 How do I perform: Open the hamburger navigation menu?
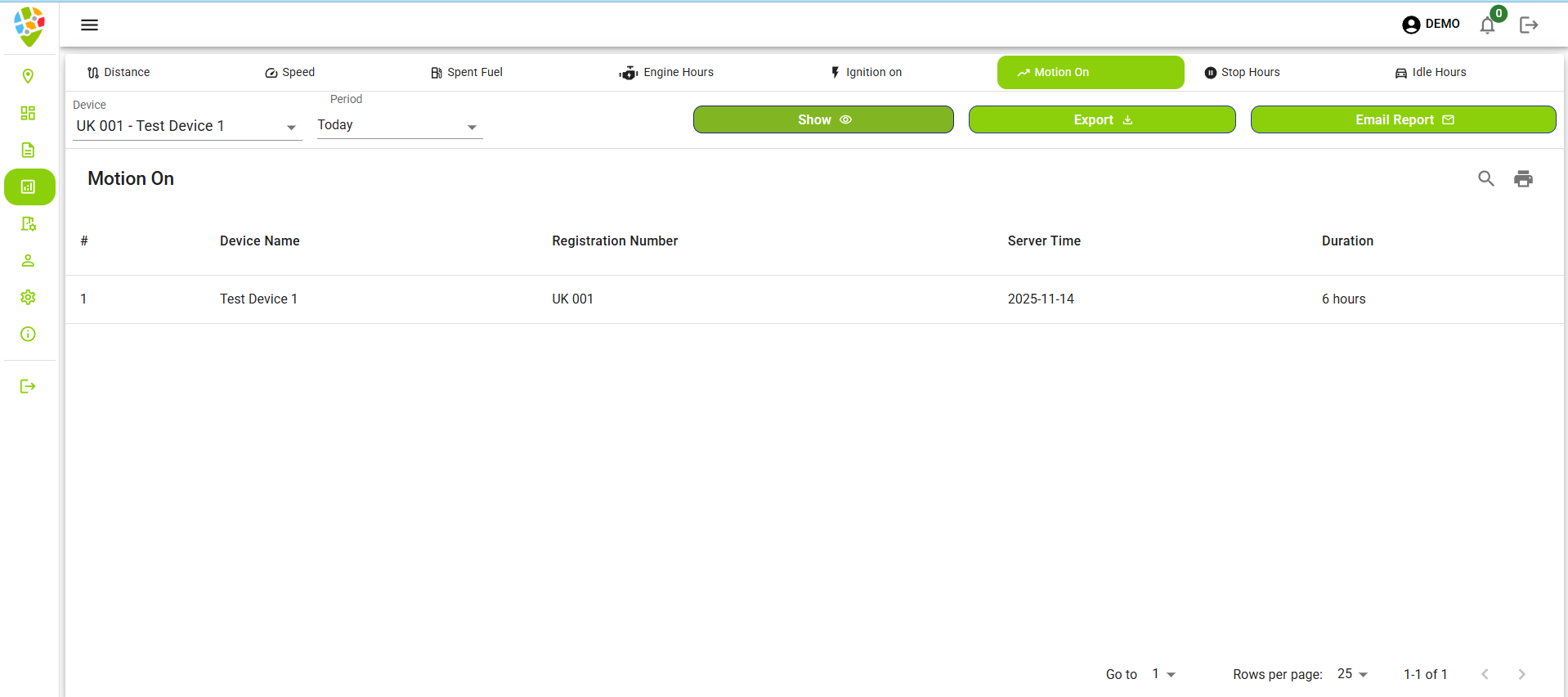tap(89, 25)
